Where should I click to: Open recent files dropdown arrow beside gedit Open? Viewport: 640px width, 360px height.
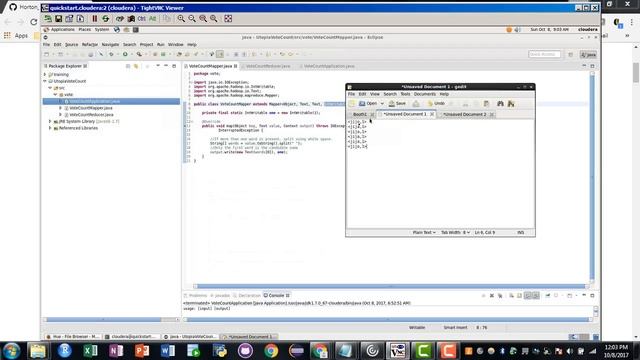point(382,104)
